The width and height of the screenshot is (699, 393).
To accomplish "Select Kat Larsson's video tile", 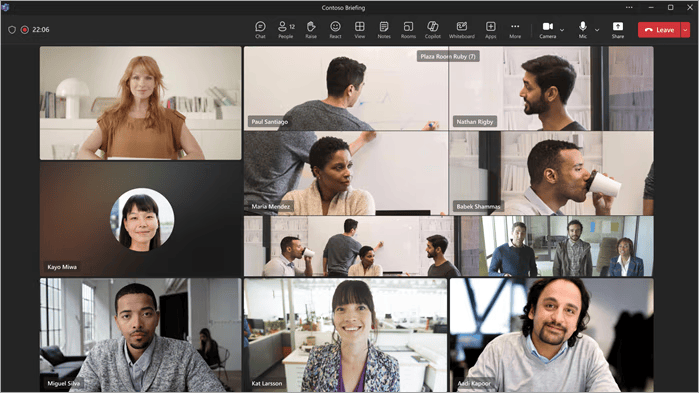I will [345, 335].
